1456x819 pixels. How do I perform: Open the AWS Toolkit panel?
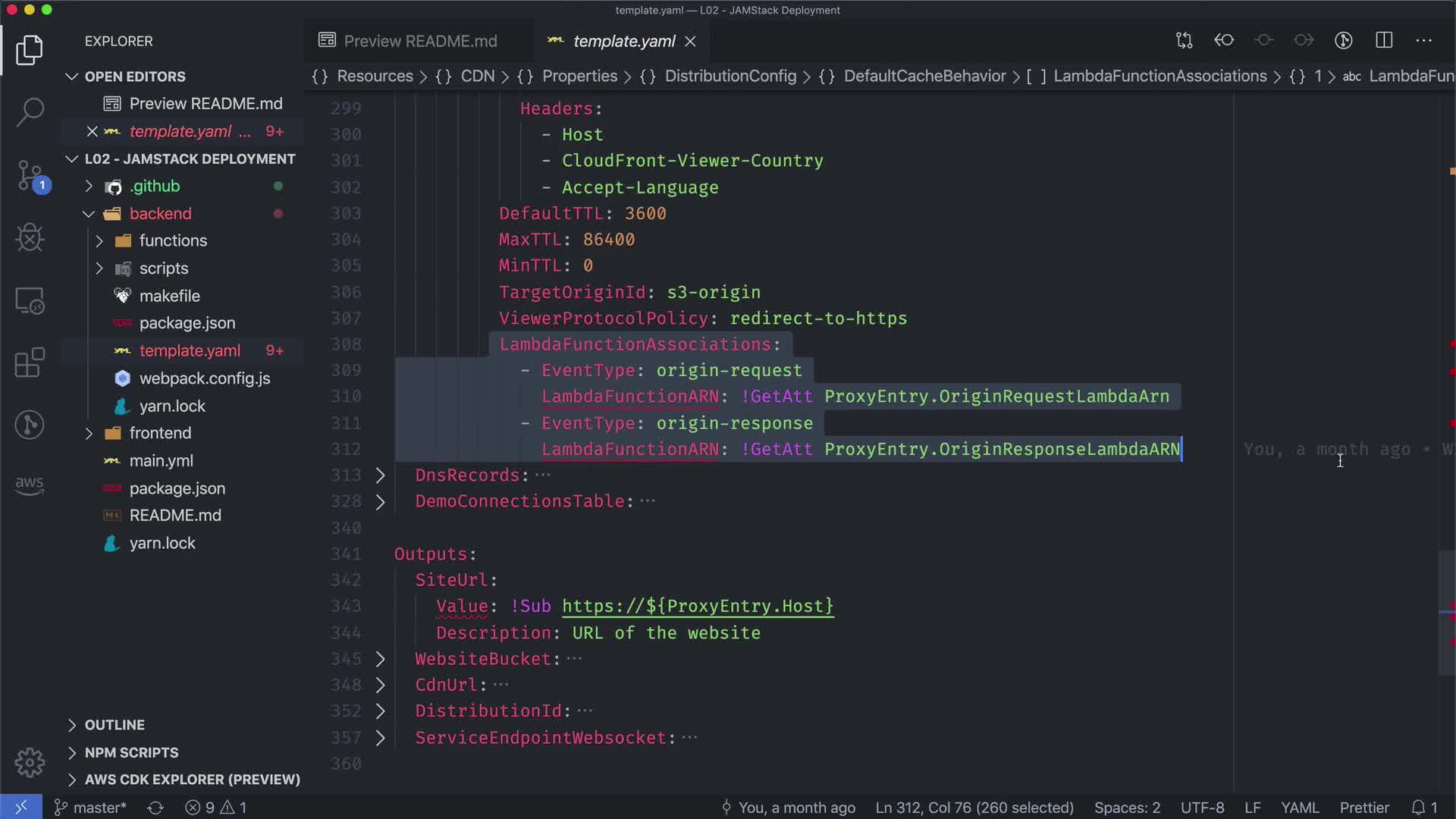click(30, 484)
